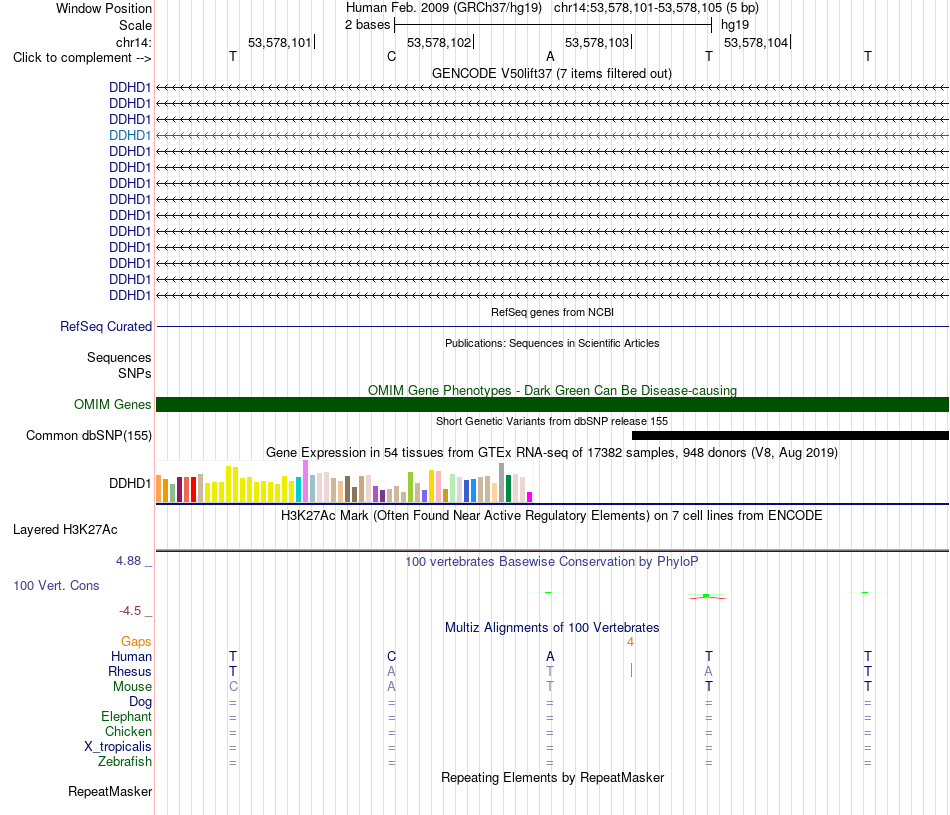
Task: Click the '2 bases' scale text
Action: click(368, 25)
